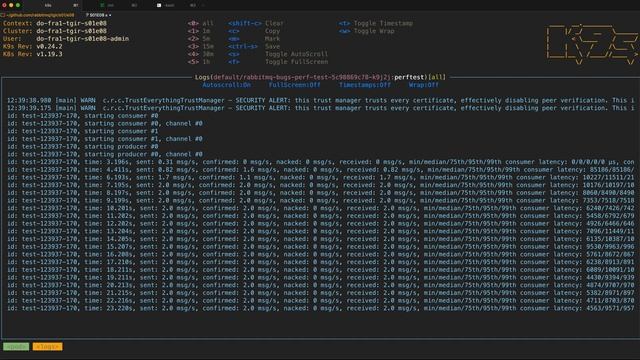Click the K9s ASCII logo

pyautogui.click(x=592, y=44)
